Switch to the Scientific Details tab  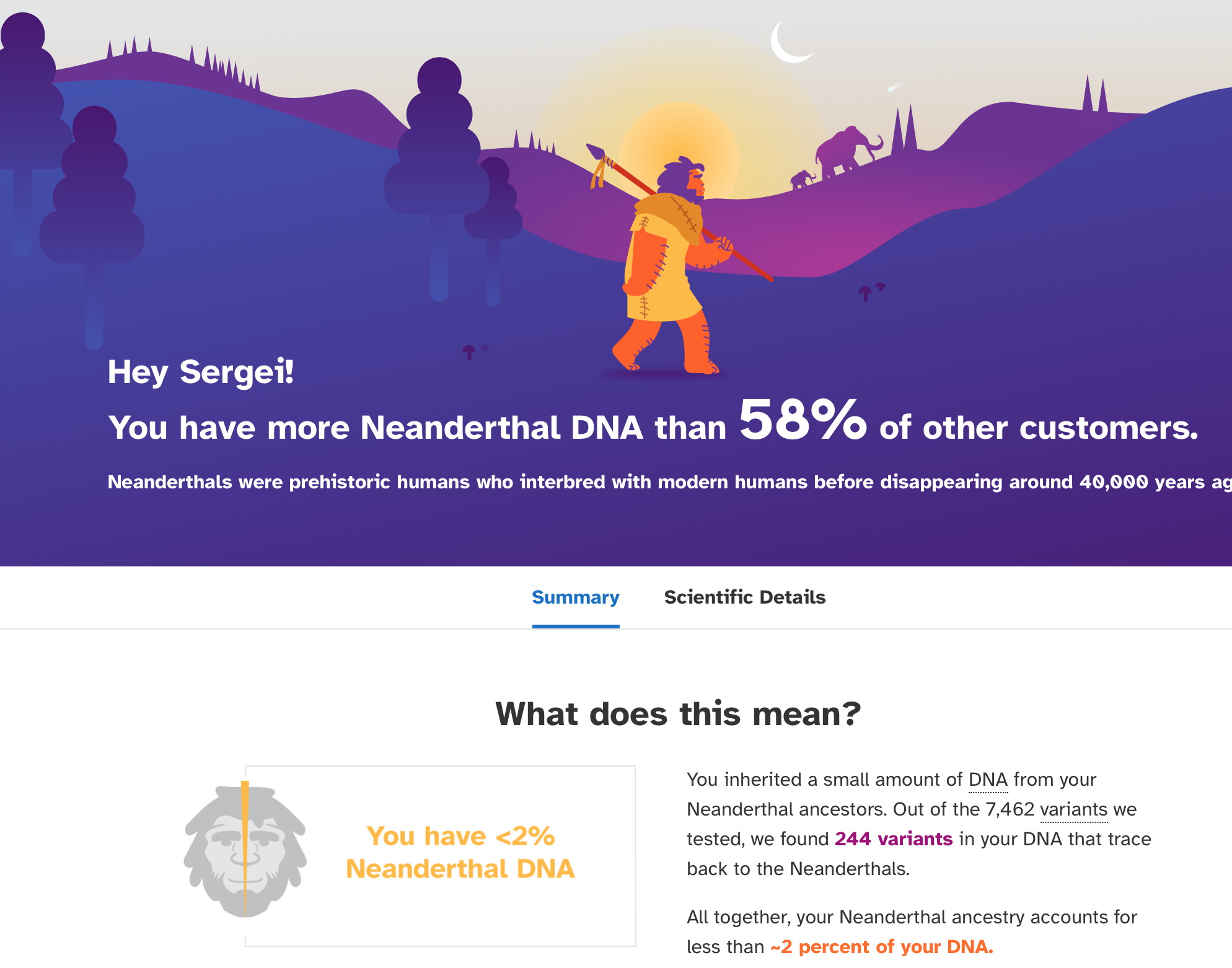click(x=744, y=597)
